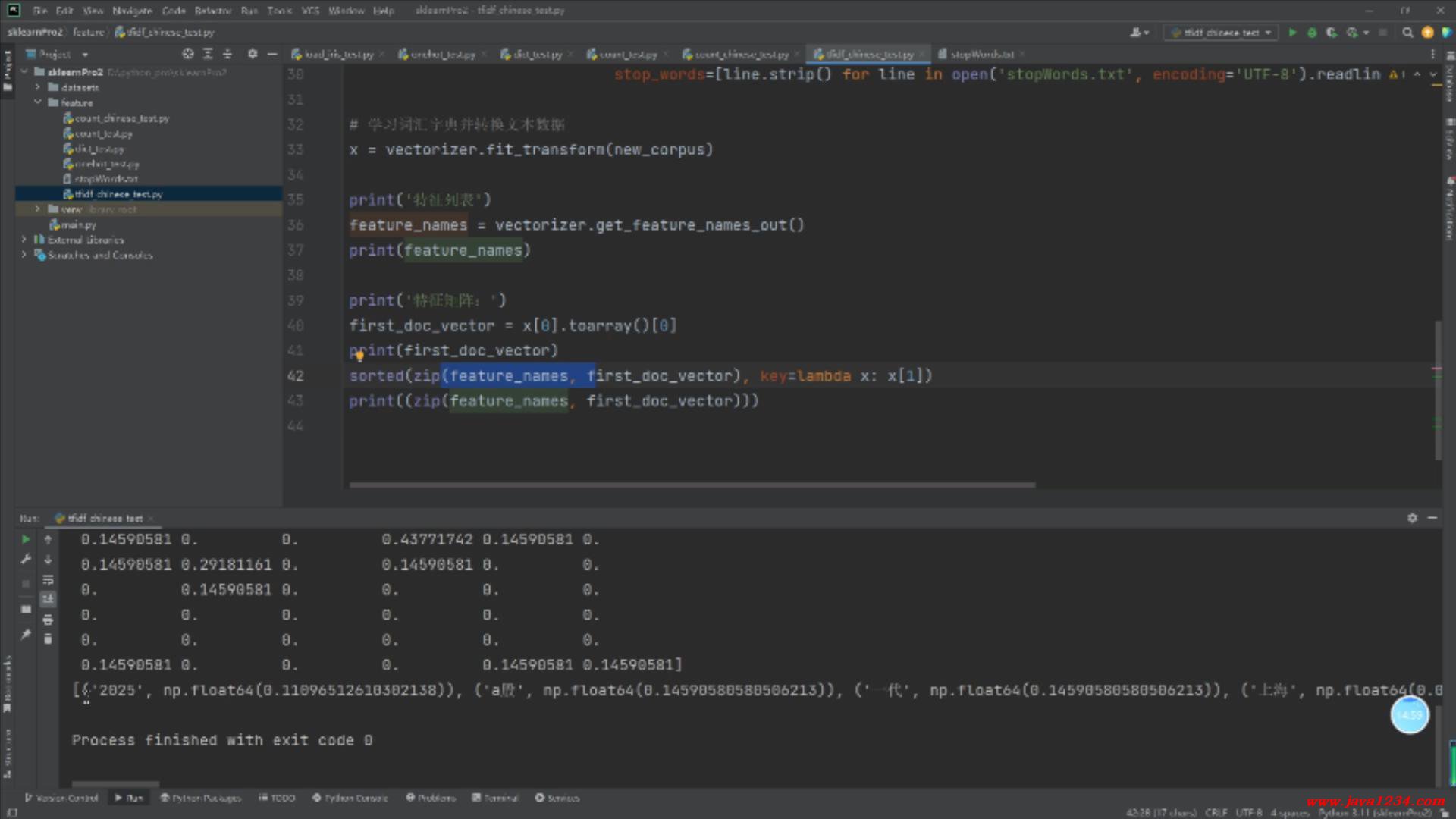
Task: Toggle pin tab icon in Run panel
Action: (26, 634)
